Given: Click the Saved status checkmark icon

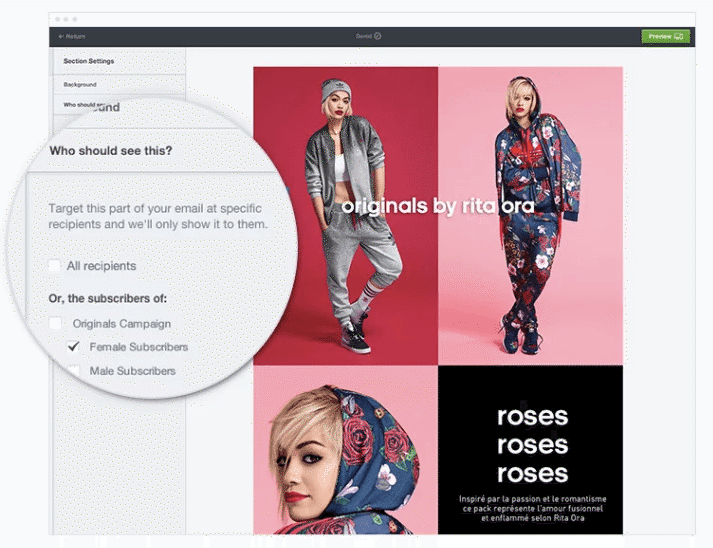Looking at the screenshot, I should [377, 36].
